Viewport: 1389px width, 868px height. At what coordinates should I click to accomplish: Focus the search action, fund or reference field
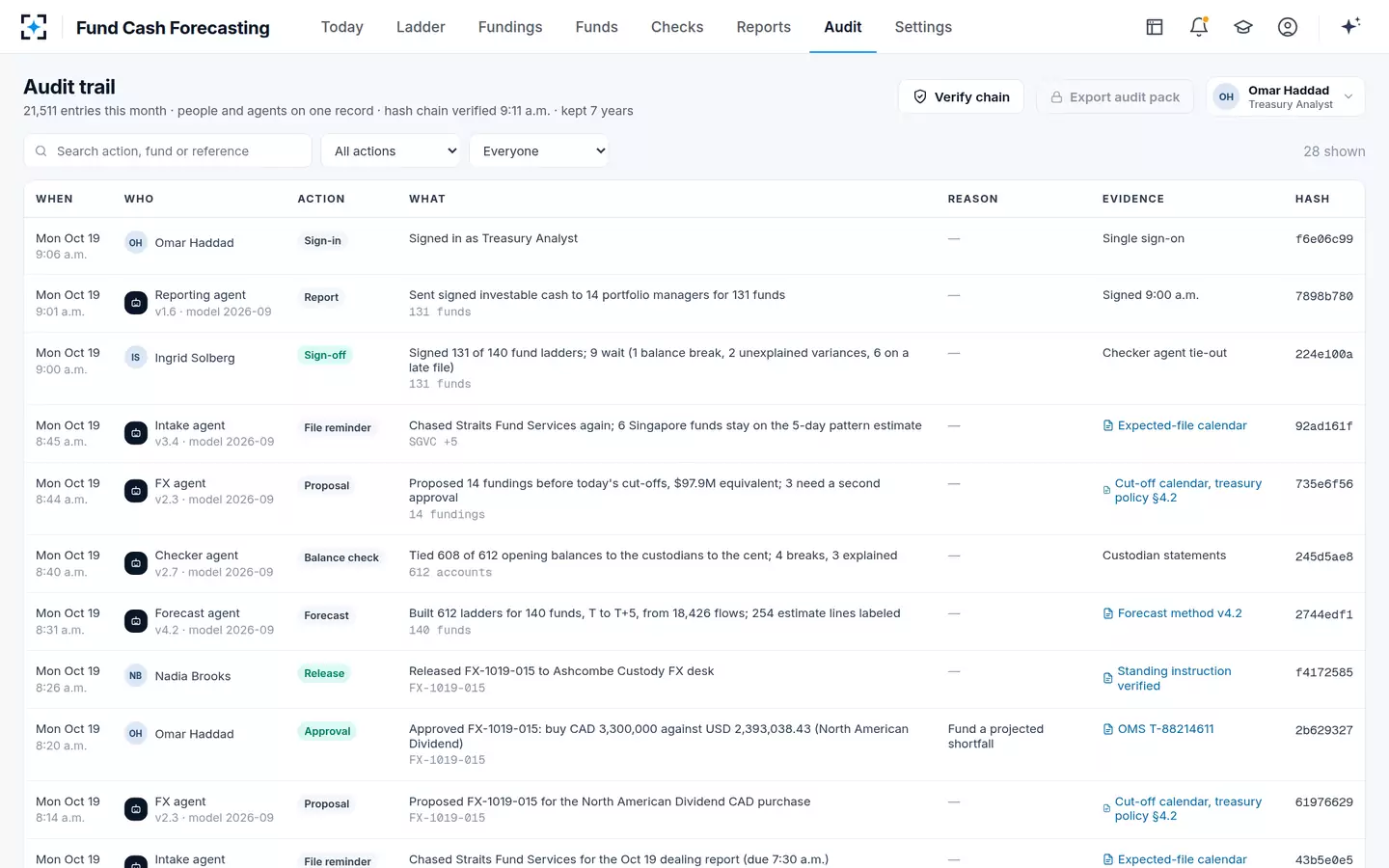168,150
